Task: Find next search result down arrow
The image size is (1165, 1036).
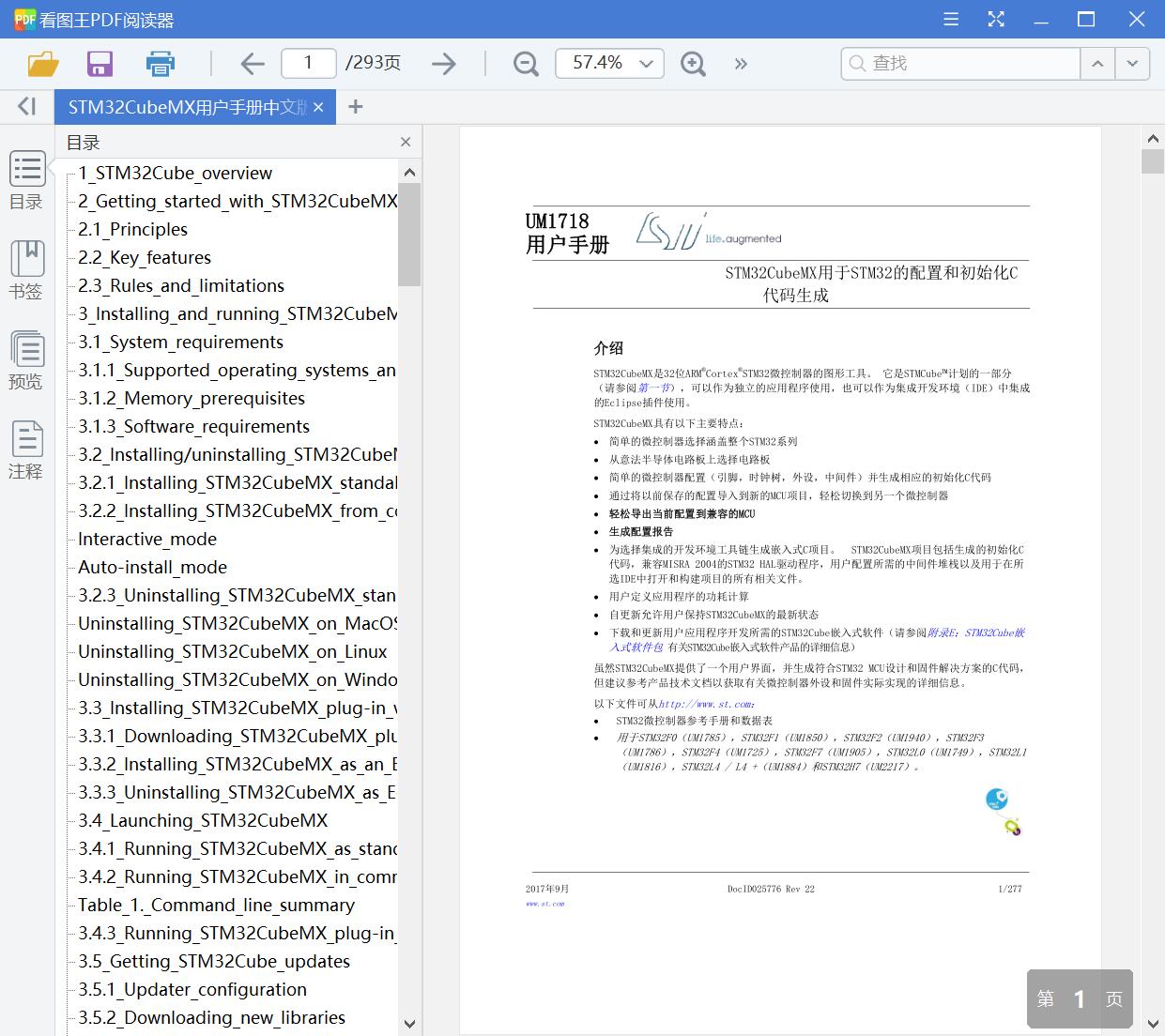Action: [1132, 64]
